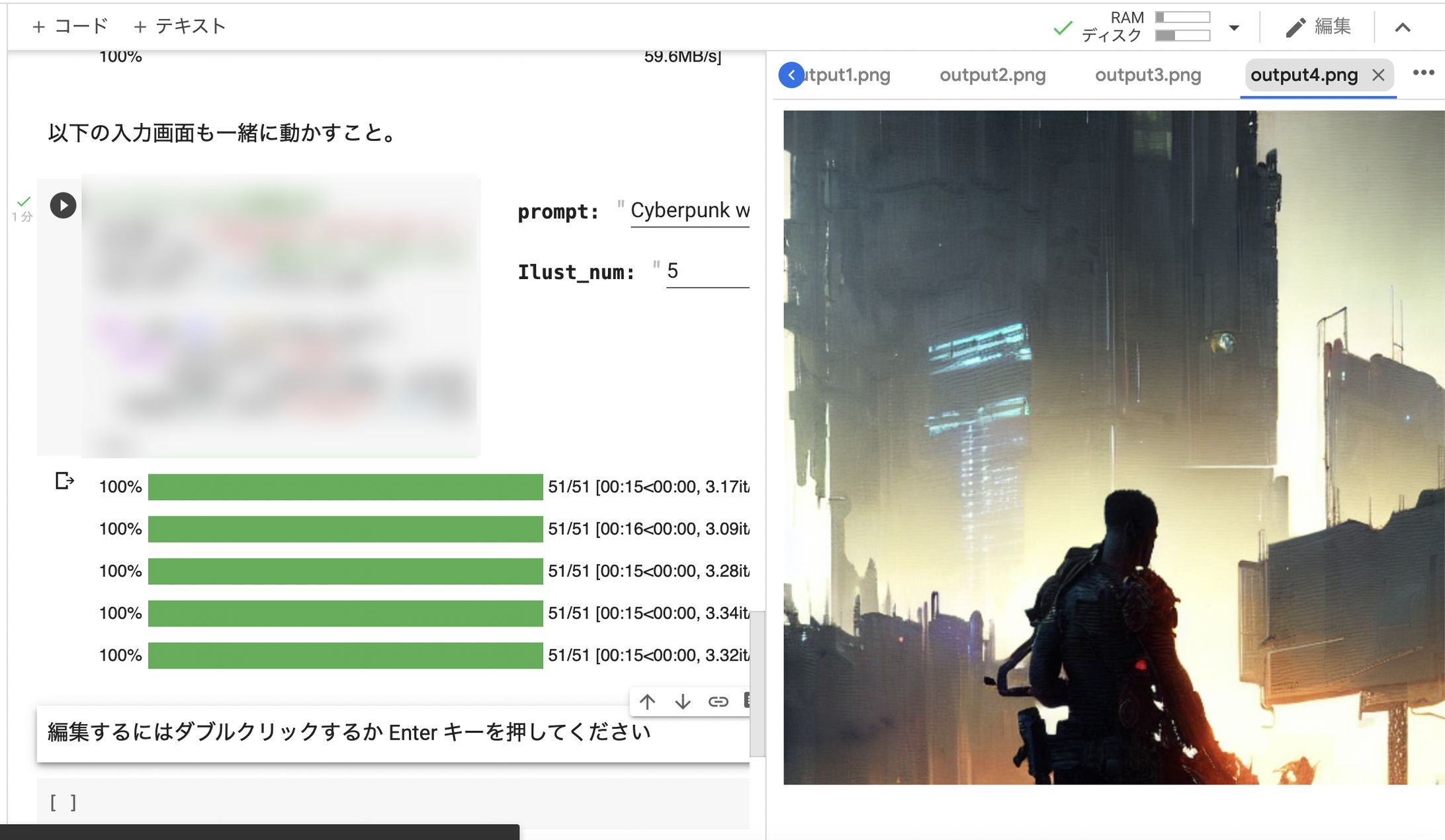Click the progress text ending 3.34it

[x=648, y=613]
